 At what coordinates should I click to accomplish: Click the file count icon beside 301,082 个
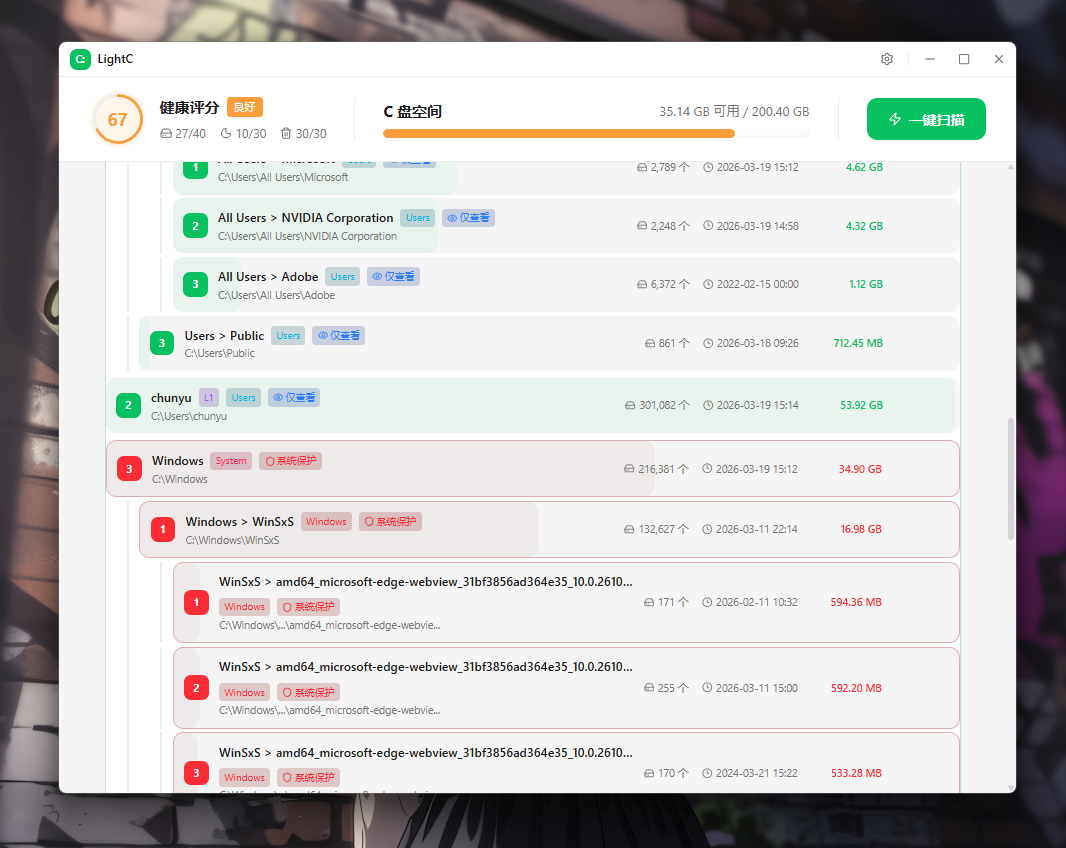pyautogui.click(x=630, y=405)
